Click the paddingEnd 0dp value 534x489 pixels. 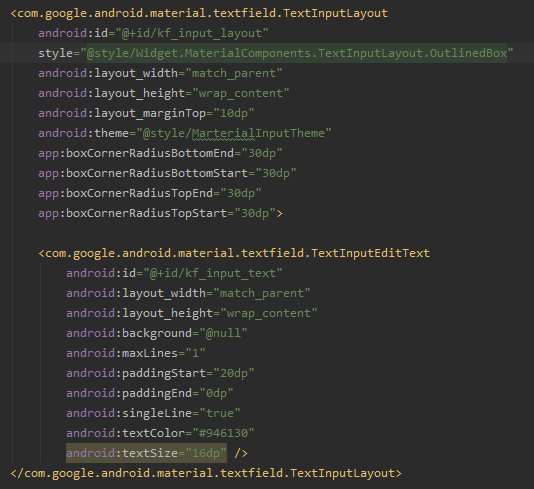click(x=217, y=394)
